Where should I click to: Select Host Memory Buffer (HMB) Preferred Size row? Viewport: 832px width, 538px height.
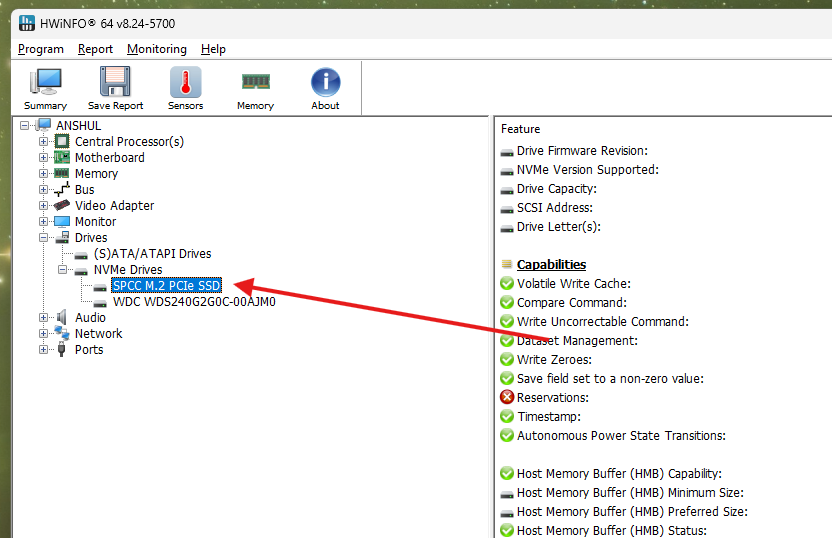tap(632, 511)
